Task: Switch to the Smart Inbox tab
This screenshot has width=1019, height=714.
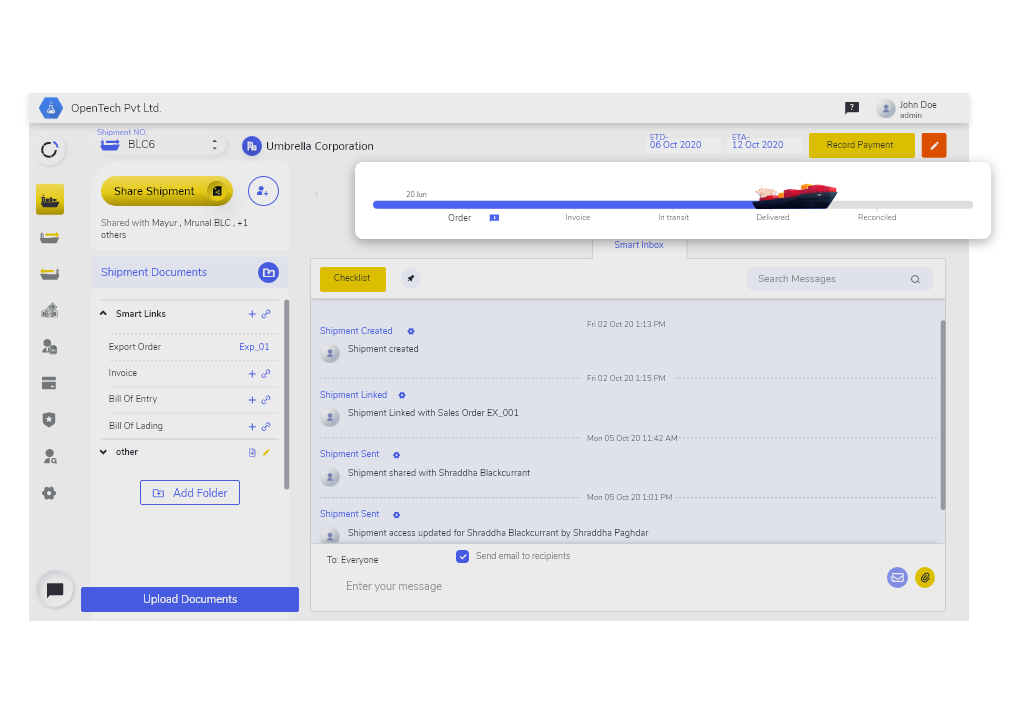Action: pyautogui.click(x=638, y=245)
